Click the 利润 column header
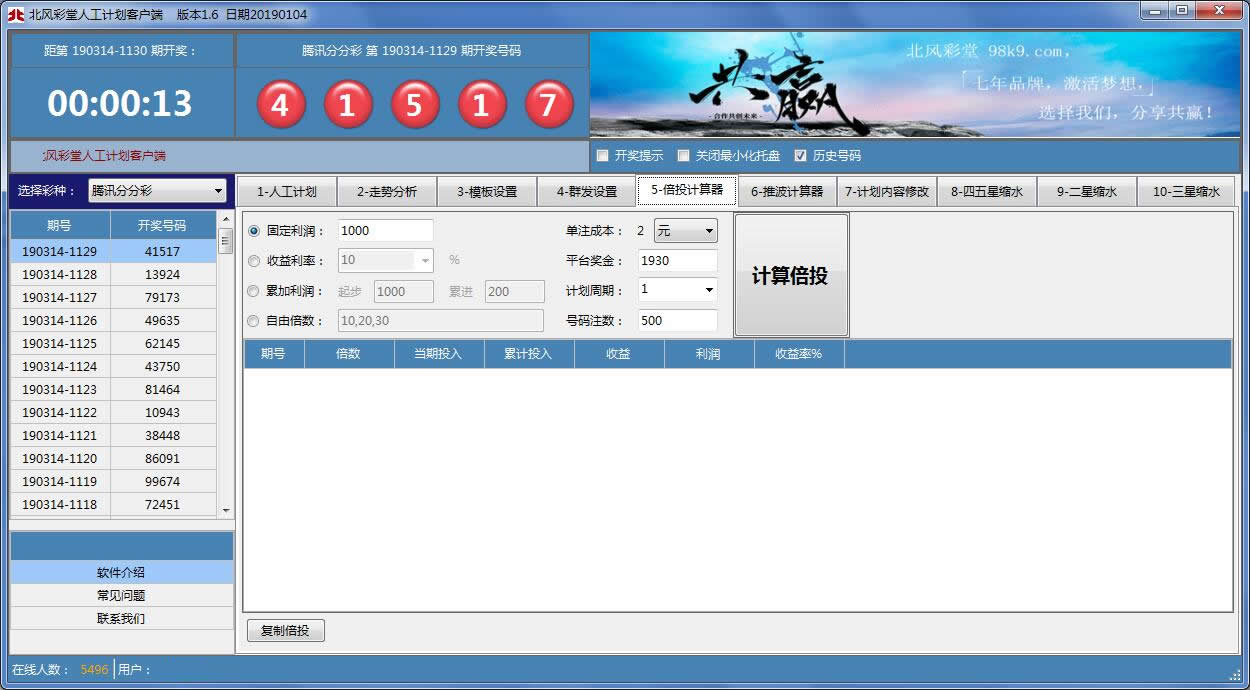The height and width of the screenshot is (690, 1250). coord(709,354)
